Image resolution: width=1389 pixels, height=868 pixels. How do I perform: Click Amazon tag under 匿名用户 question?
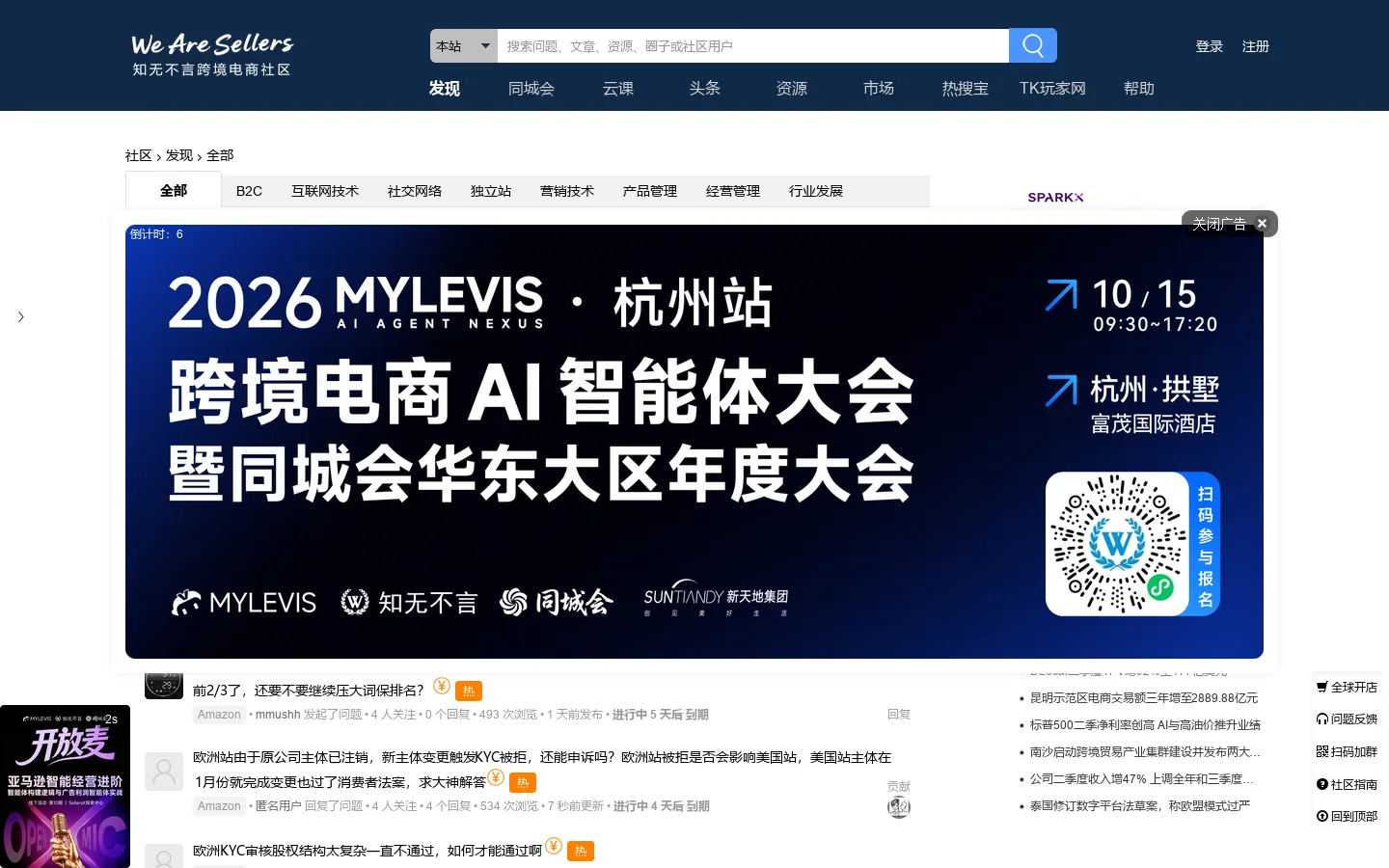click(219, 806)
